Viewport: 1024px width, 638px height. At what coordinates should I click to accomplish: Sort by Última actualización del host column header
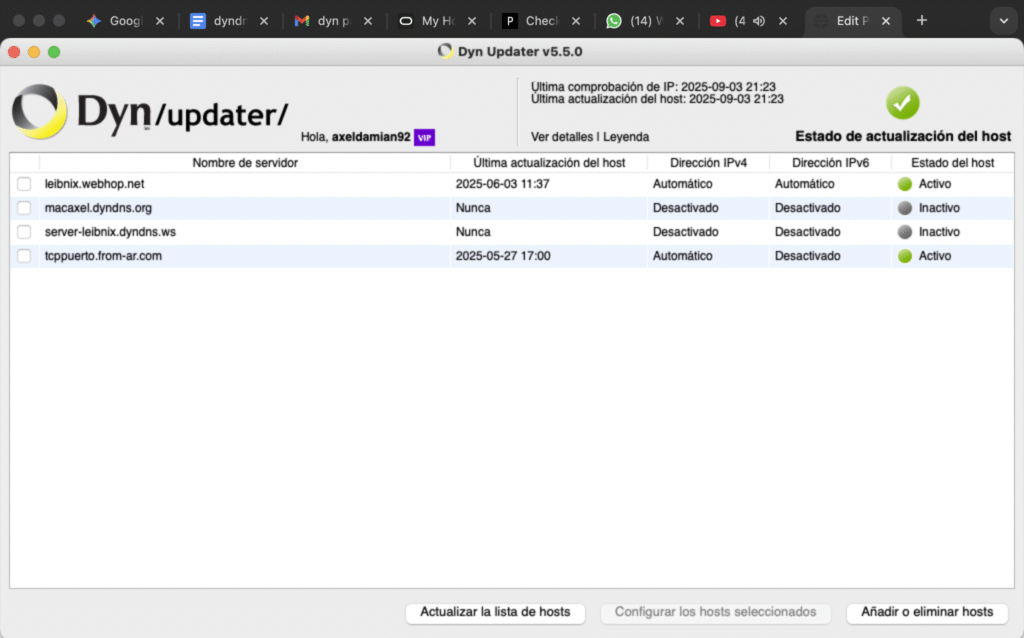549,163
